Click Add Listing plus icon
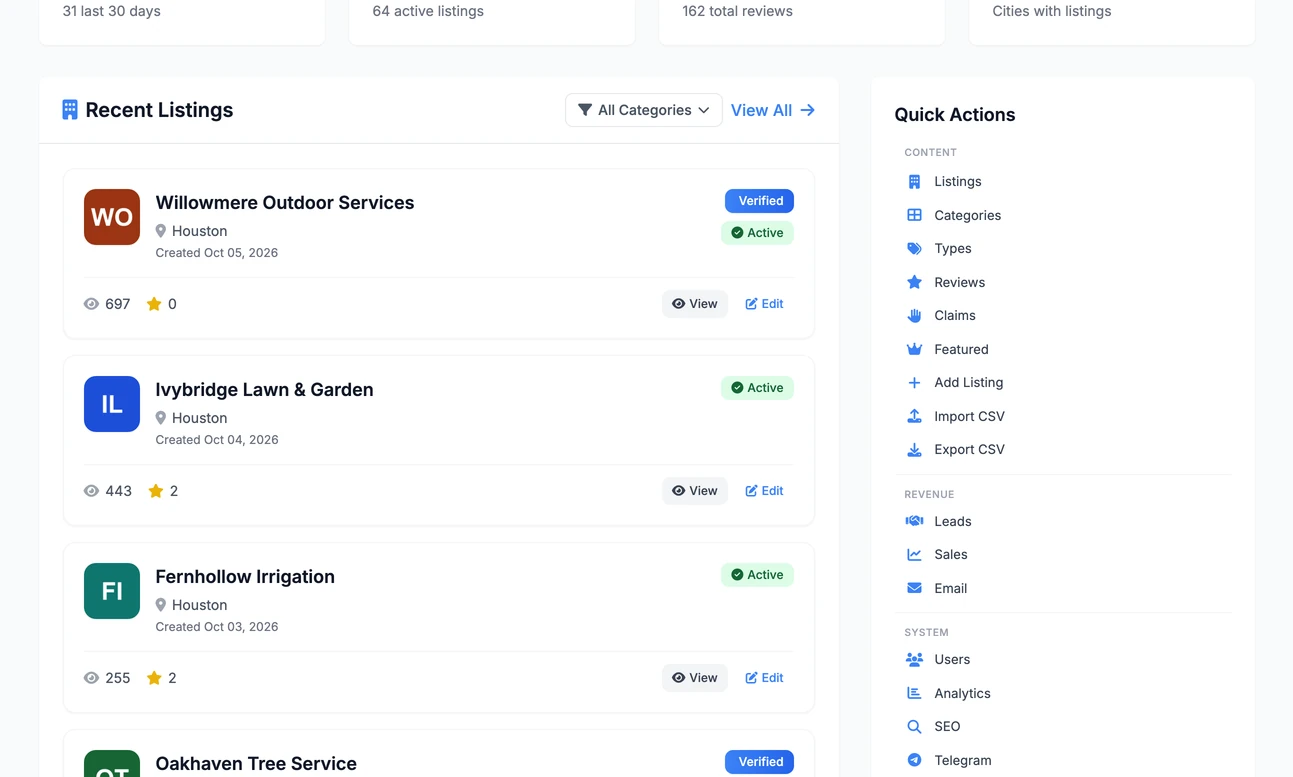Screen dimensions: 1293x777 pyautogui.click(x=914, y=382)
